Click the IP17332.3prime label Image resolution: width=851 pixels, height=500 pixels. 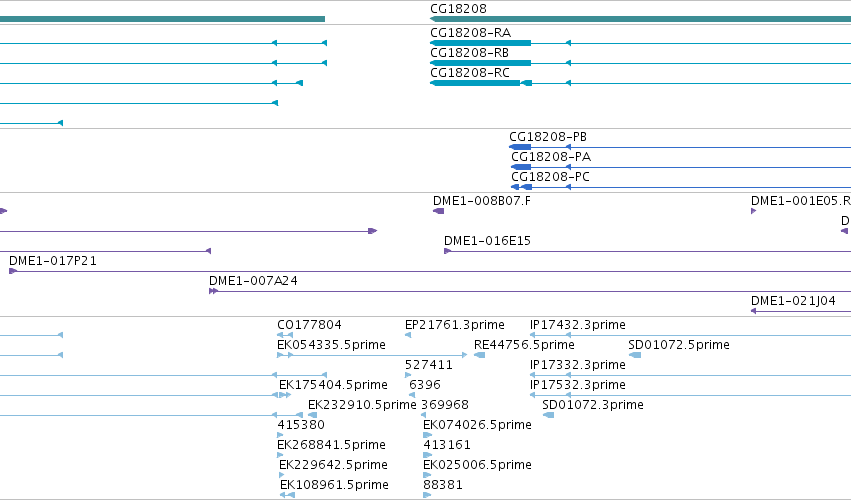pos(578,365)
